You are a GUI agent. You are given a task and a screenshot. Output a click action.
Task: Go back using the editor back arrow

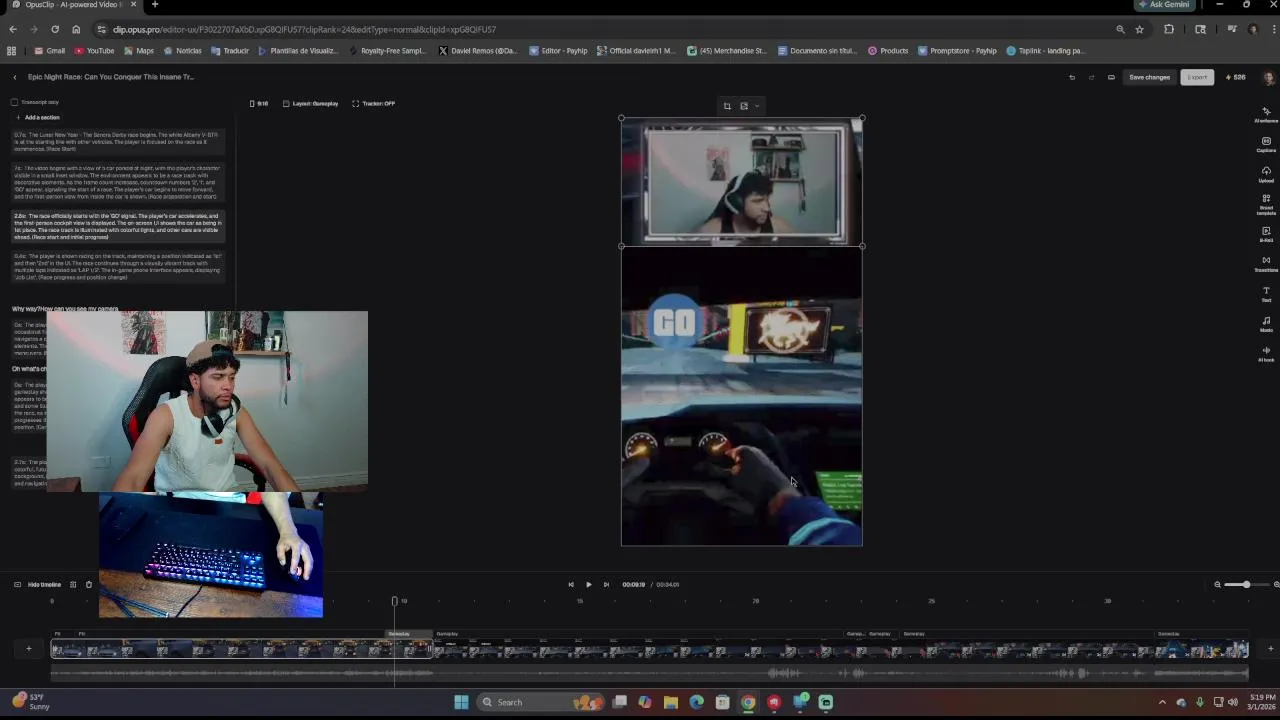click(x=15, y=77)
